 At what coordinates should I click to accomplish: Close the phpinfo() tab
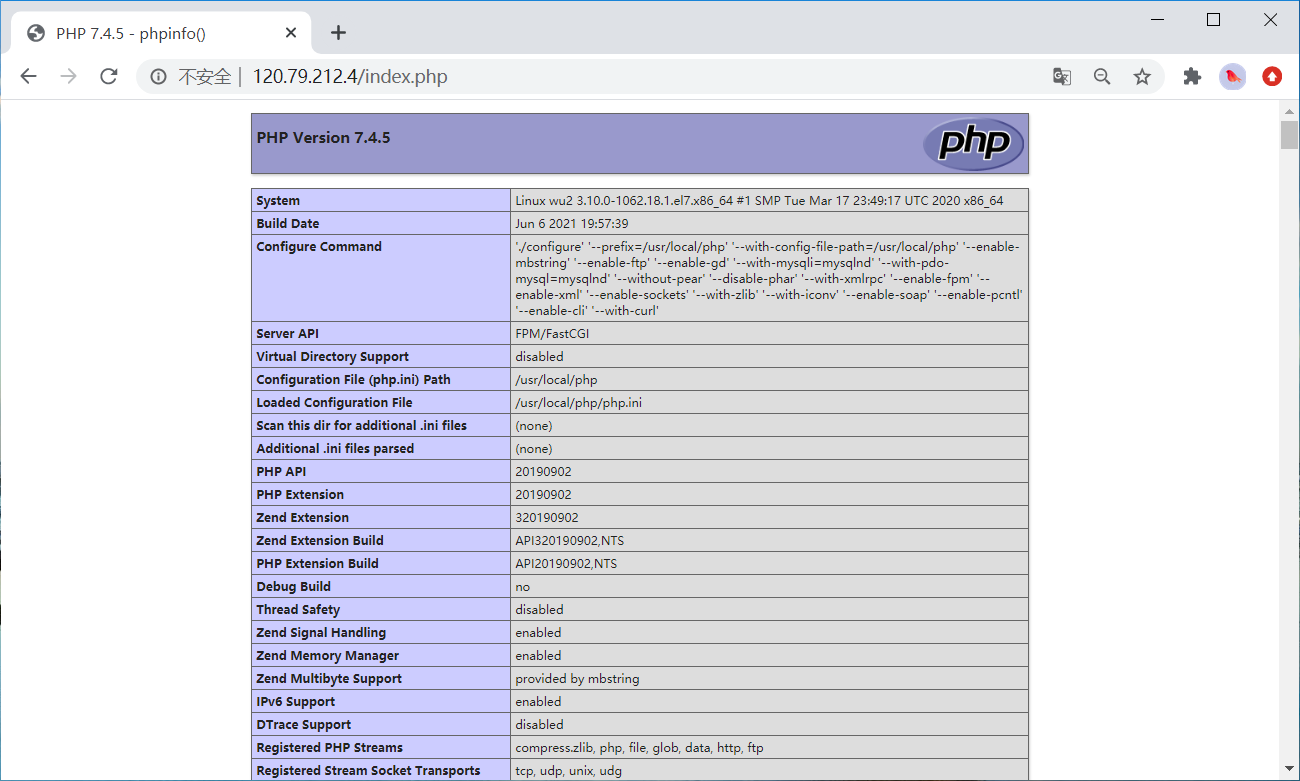291,33
